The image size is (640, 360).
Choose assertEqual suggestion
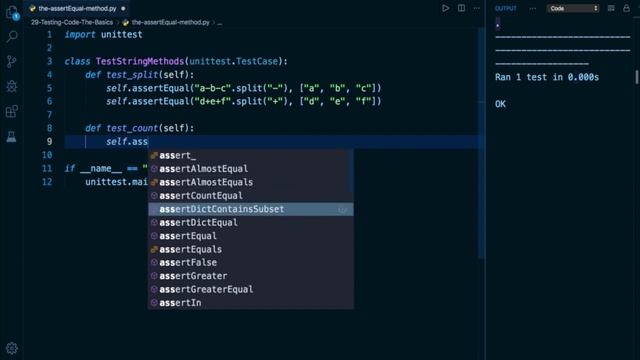(x=251, y=236)
